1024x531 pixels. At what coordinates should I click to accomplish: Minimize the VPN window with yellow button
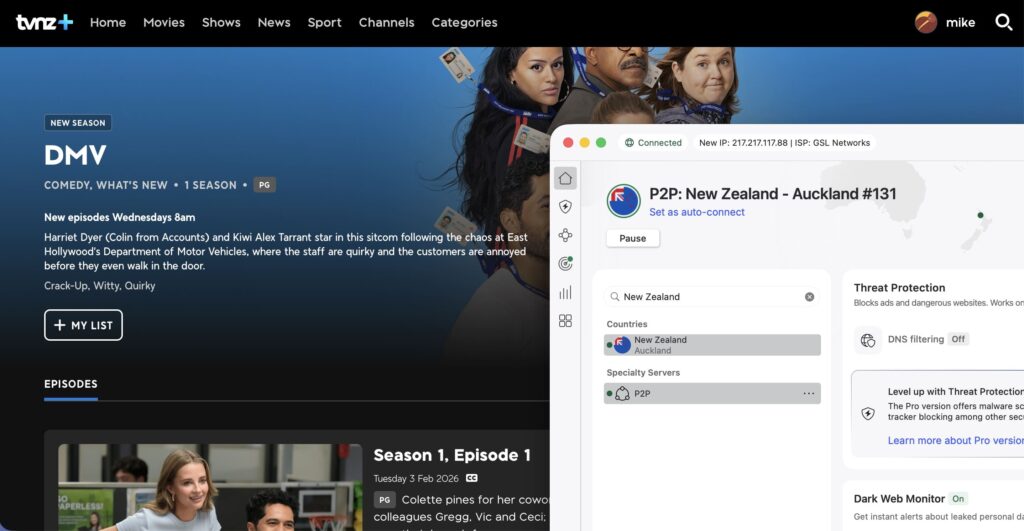[584, 142]
